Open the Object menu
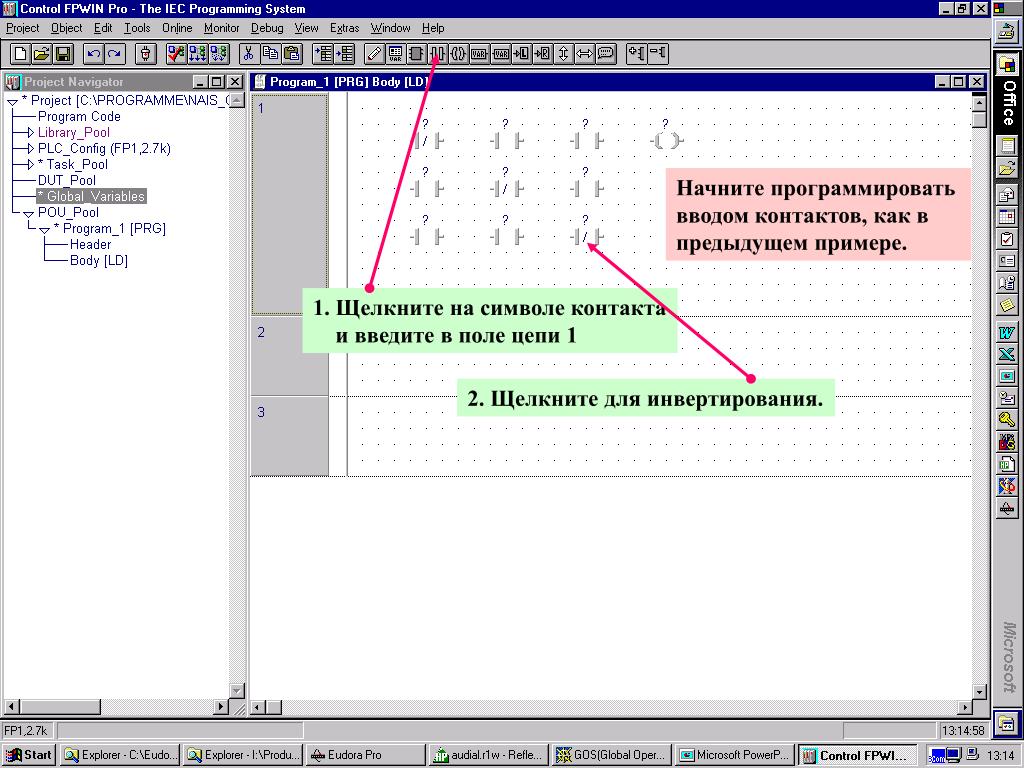 [x=67, y=28]
